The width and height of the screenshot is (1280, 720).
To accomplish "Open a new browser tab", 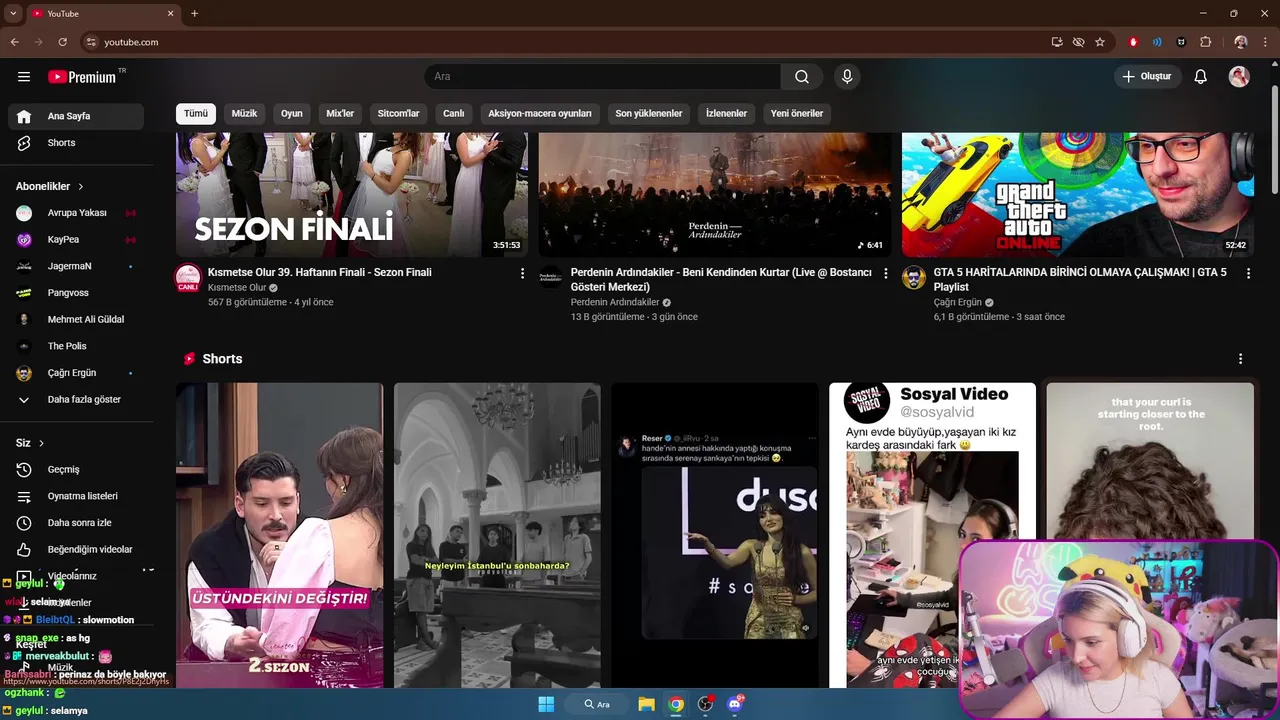I will click(x=194, y=14).
